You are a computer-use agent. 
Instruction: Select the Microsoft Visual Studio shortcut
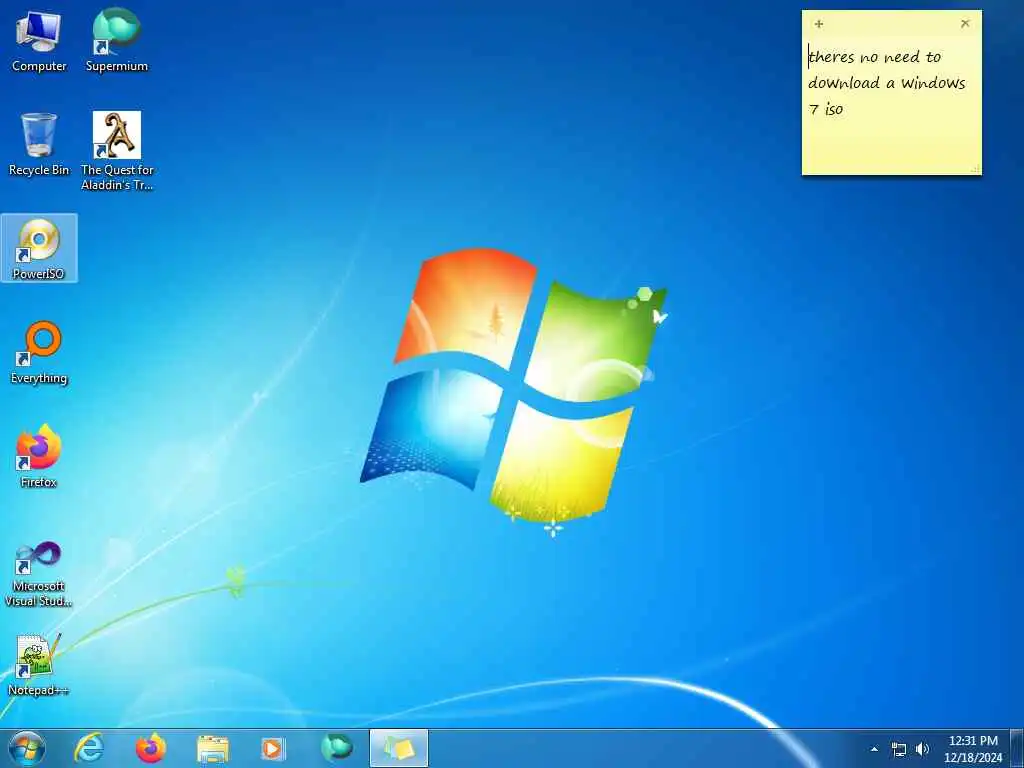click(x=39, y=574)
